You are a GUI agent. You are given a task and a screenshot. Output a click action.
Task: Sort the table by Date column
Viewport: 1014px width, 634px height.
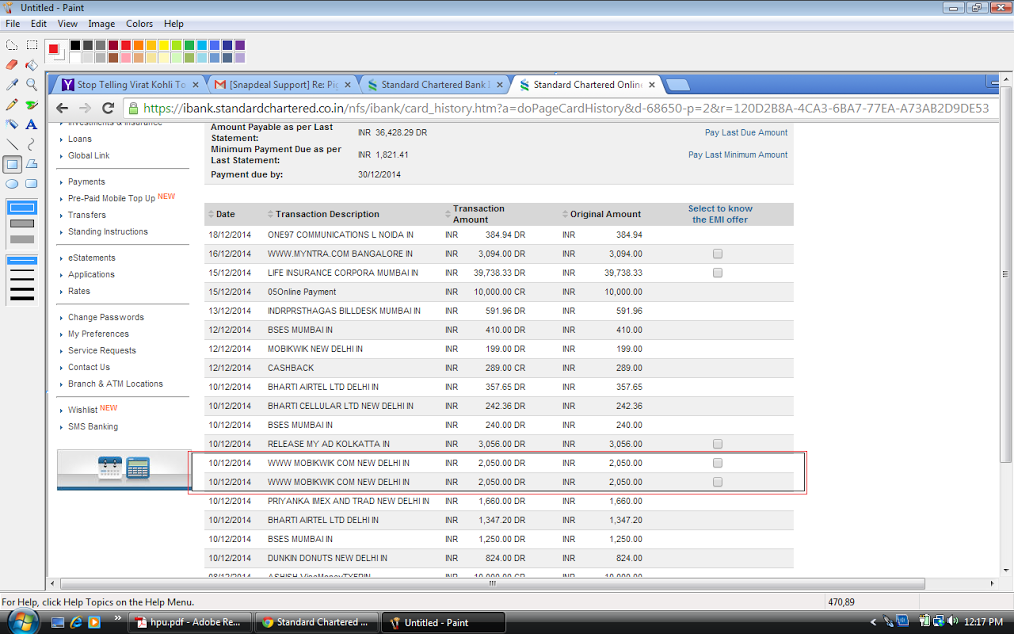click(225, 214)
